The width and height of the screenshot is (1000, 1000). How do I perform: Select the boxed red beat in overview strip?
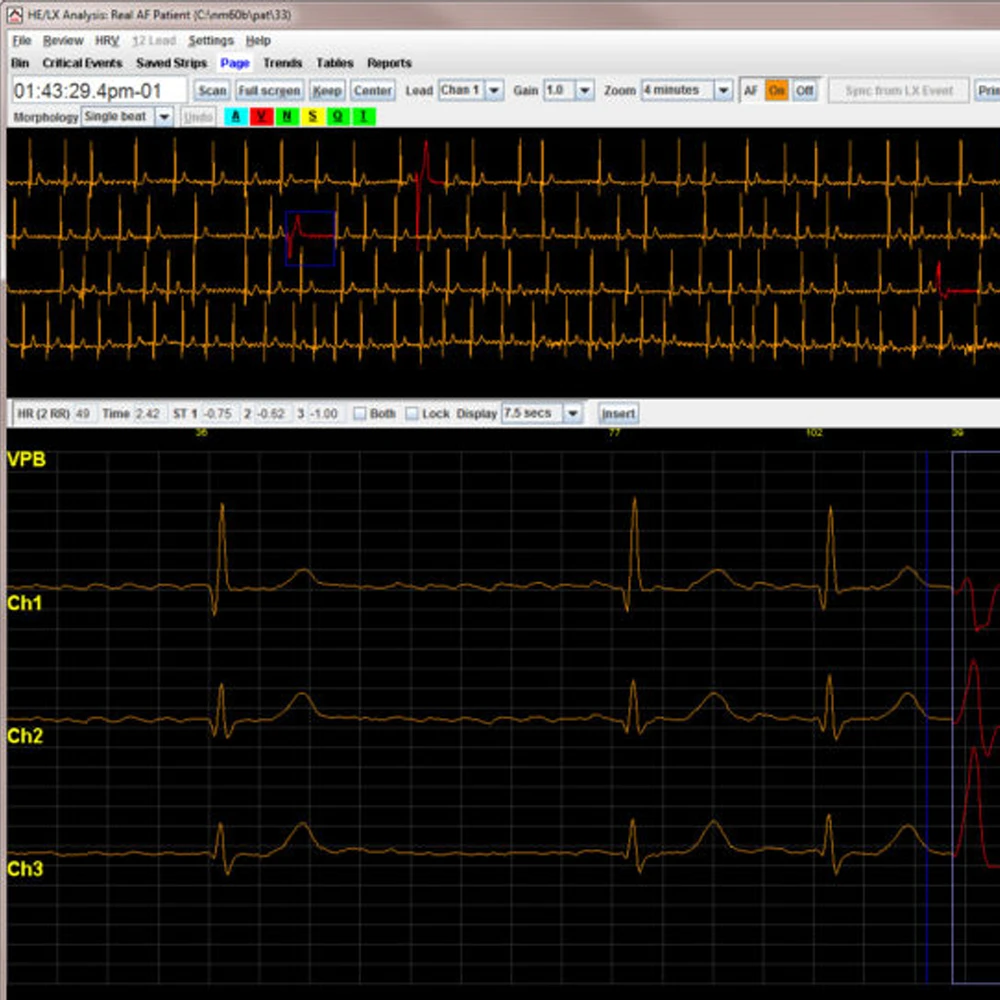(309, 237)
